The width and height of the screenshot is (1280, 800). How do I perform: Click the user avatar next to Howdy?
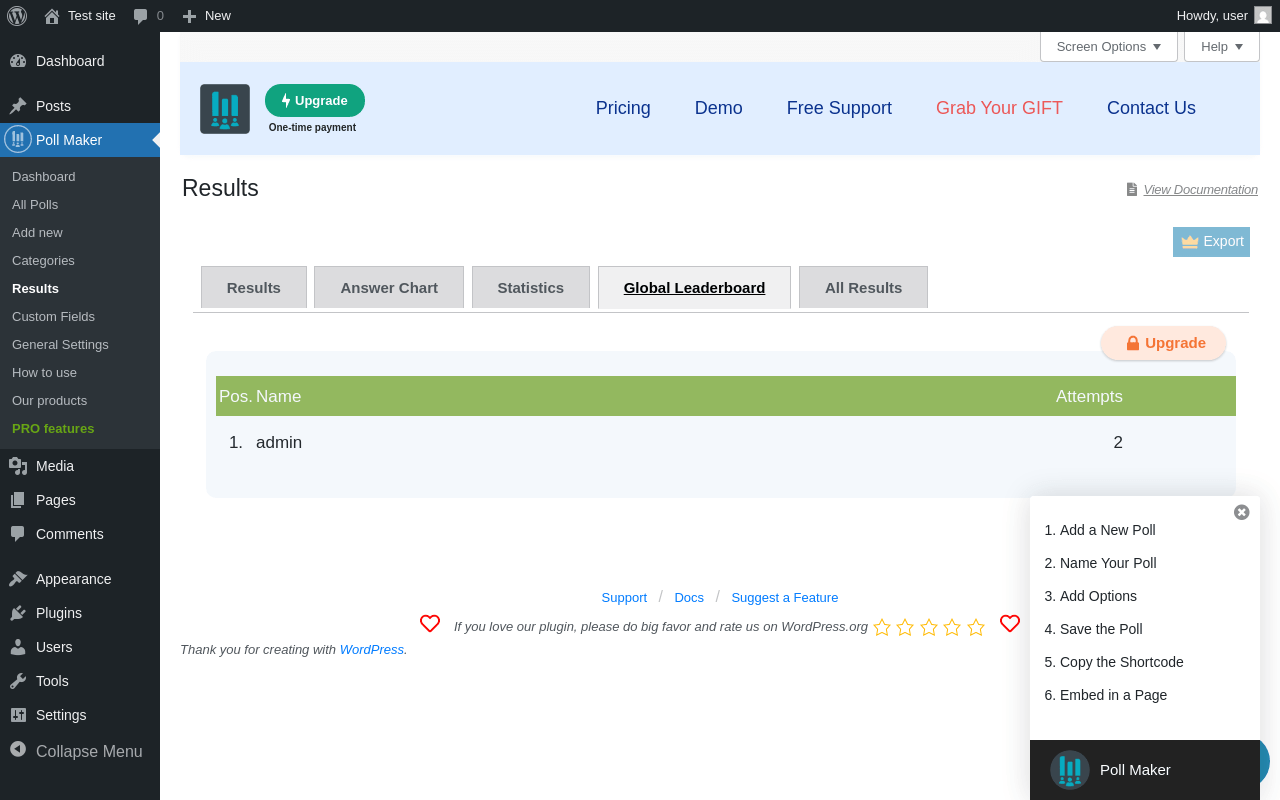click(1263, 16)
